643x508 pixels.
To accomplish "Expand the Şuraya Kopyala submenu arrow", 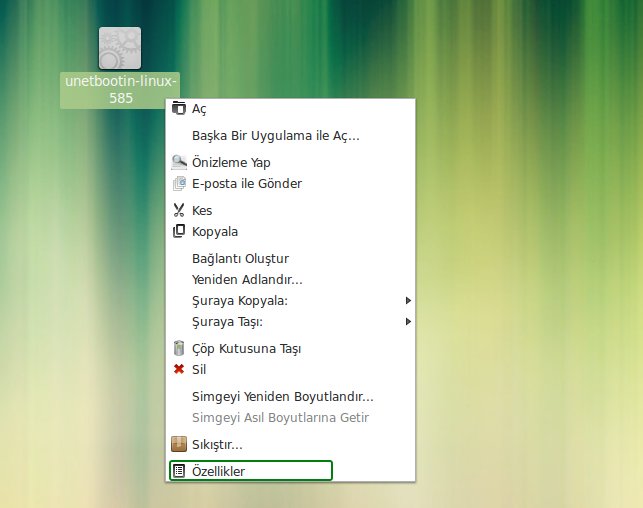I will coord(408,301).
